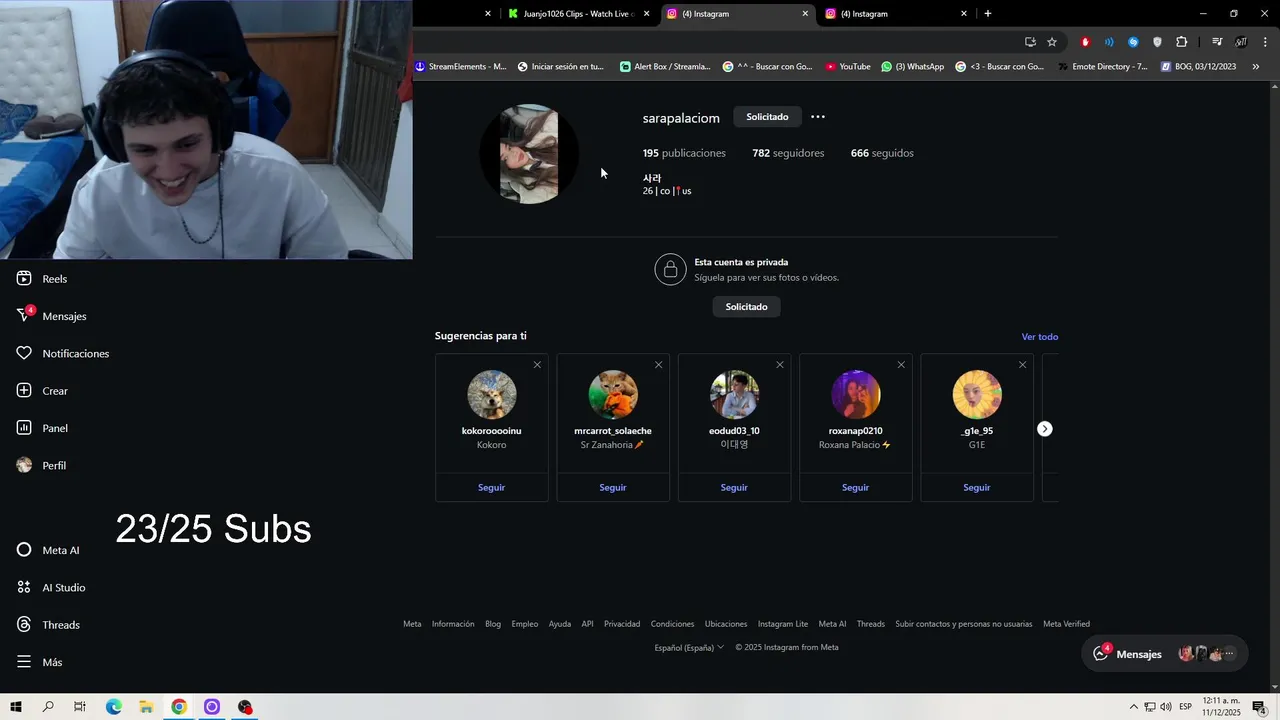
Task: Open Windows taskbar search
Action: point(48,707)
